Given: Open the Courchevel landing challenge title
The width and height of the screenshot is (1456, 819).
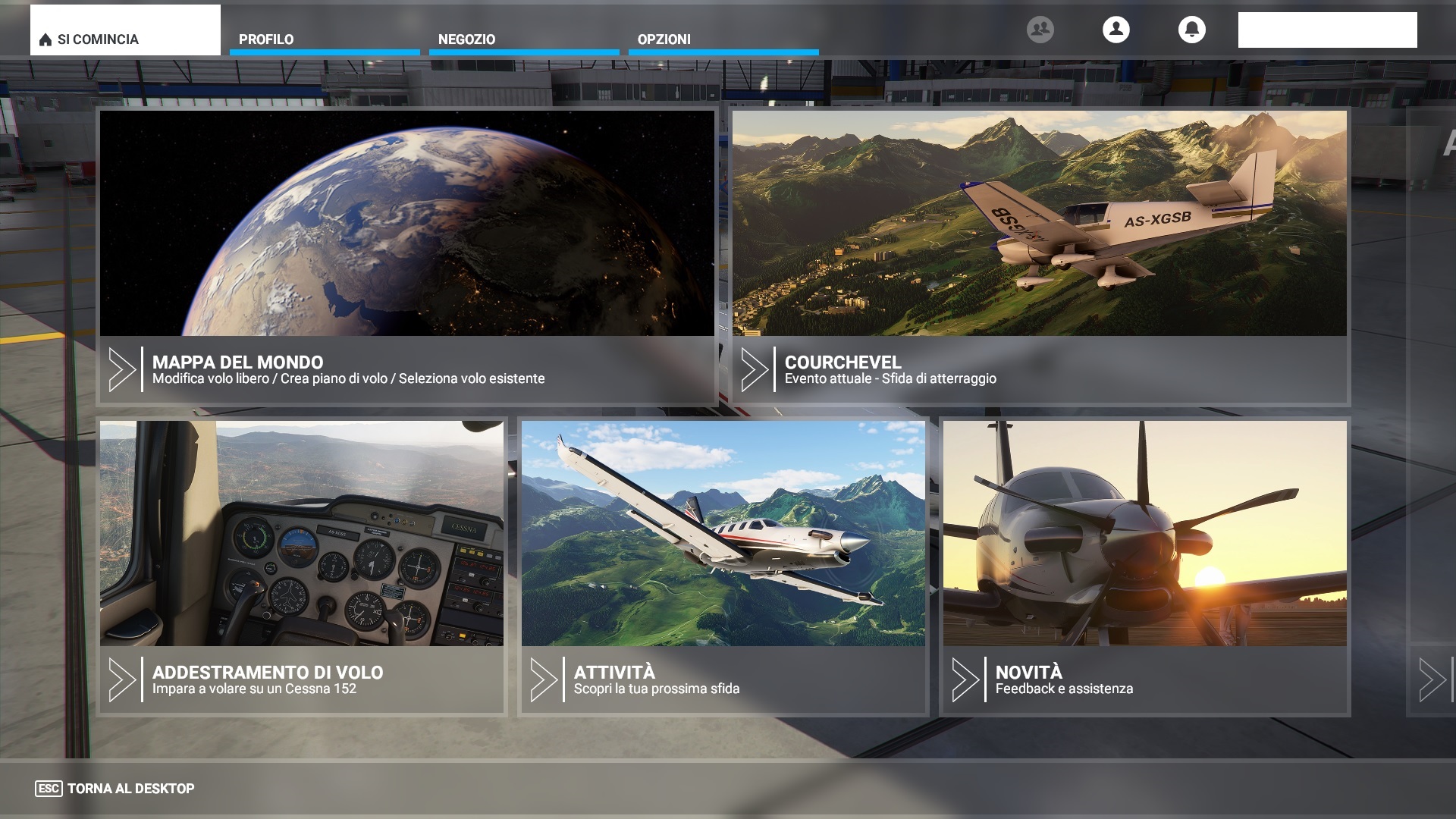Looking at the screenshot, I should [x=843, y=362].
